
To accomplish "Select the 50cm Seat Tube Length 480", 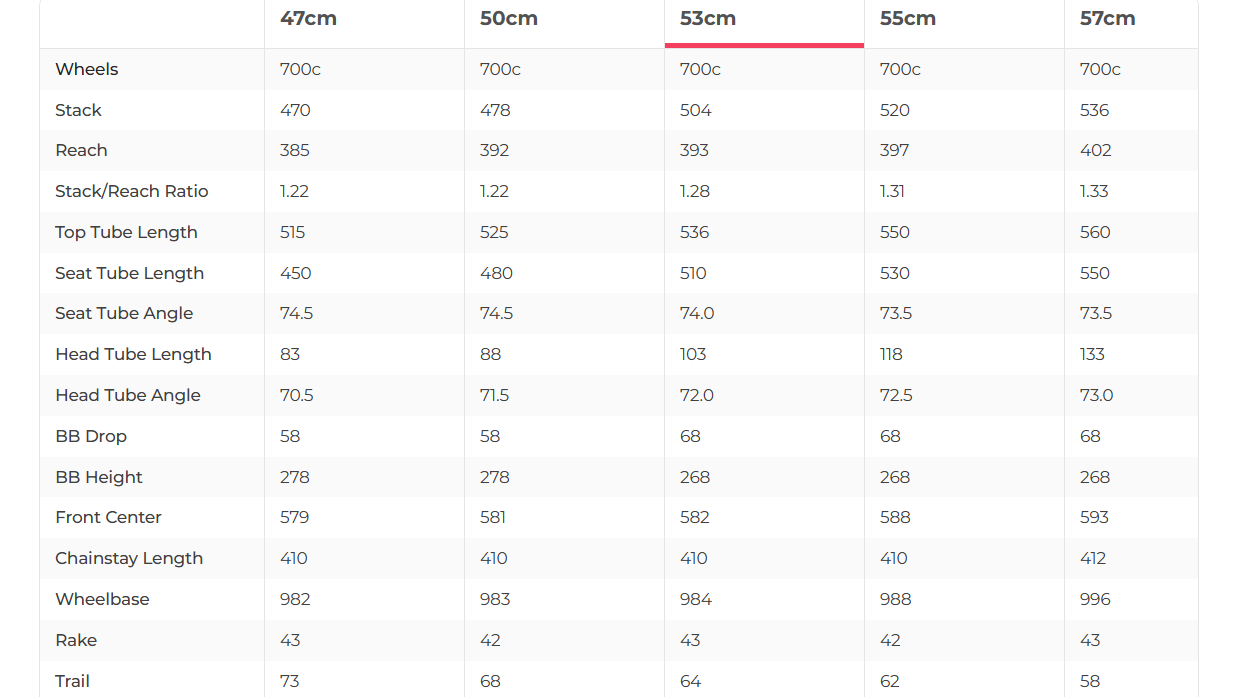I will [x=496, y=273].
